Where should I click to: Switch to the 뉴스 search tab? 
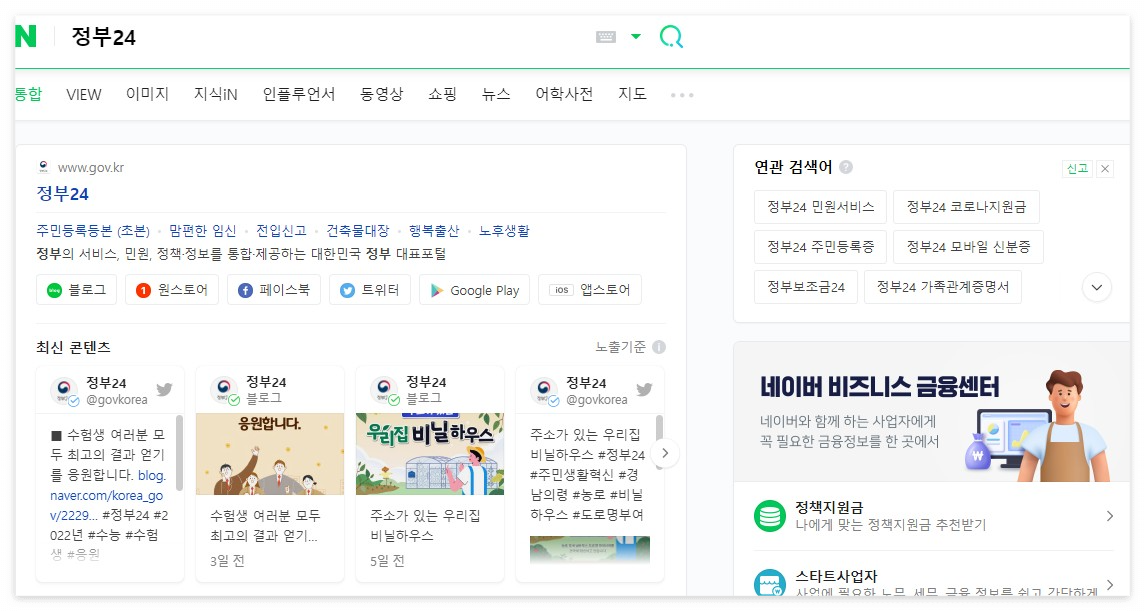tap(495, 94)
